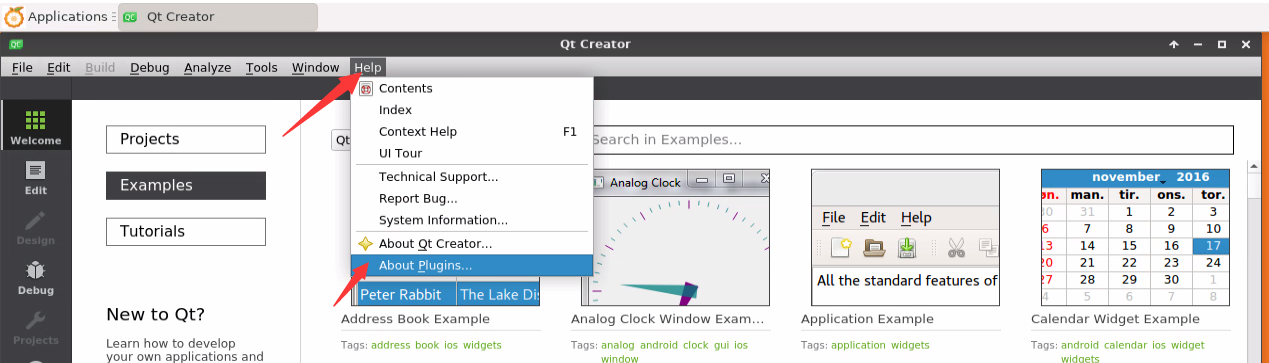Click the Applications menu icon in taskbar
This screenshot has height=363, width=1269.
point(13,16)
